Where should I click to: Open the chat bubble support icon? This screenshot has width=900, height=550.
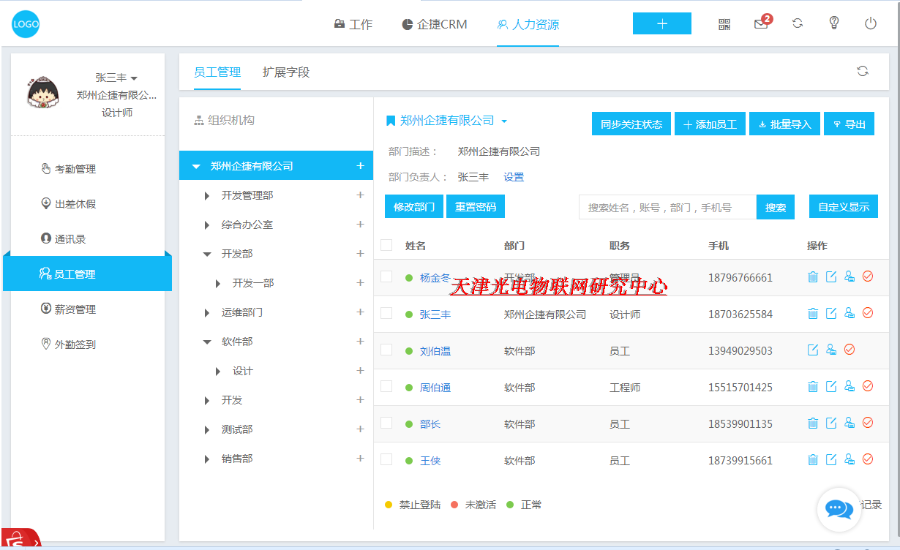pos(839,509)
